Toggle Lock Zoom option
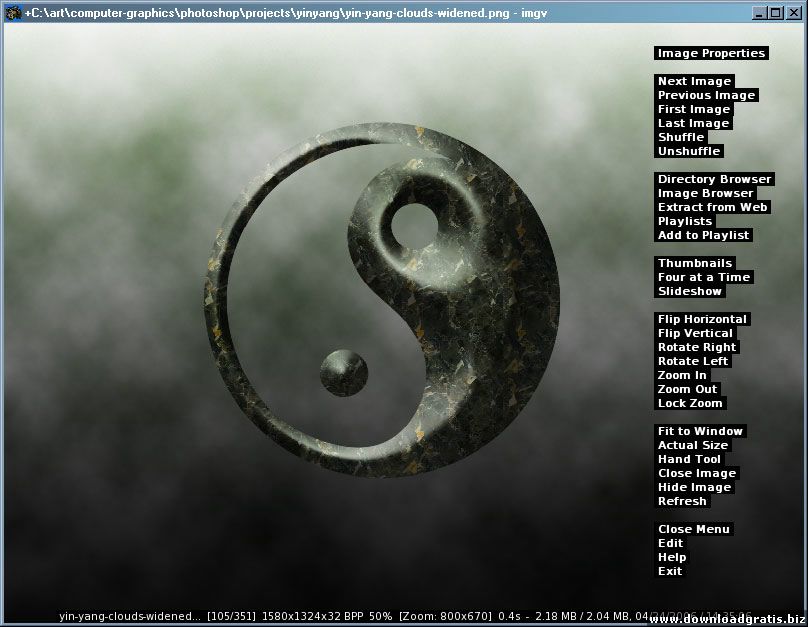808x627 pixels. coord(690,403)
